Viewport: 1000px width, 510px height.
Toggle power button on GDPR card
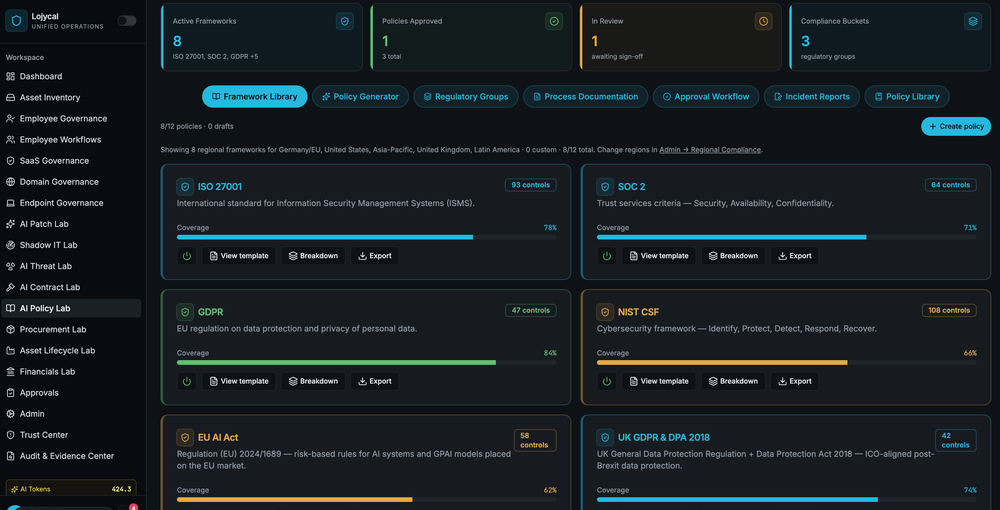[187, 381]
